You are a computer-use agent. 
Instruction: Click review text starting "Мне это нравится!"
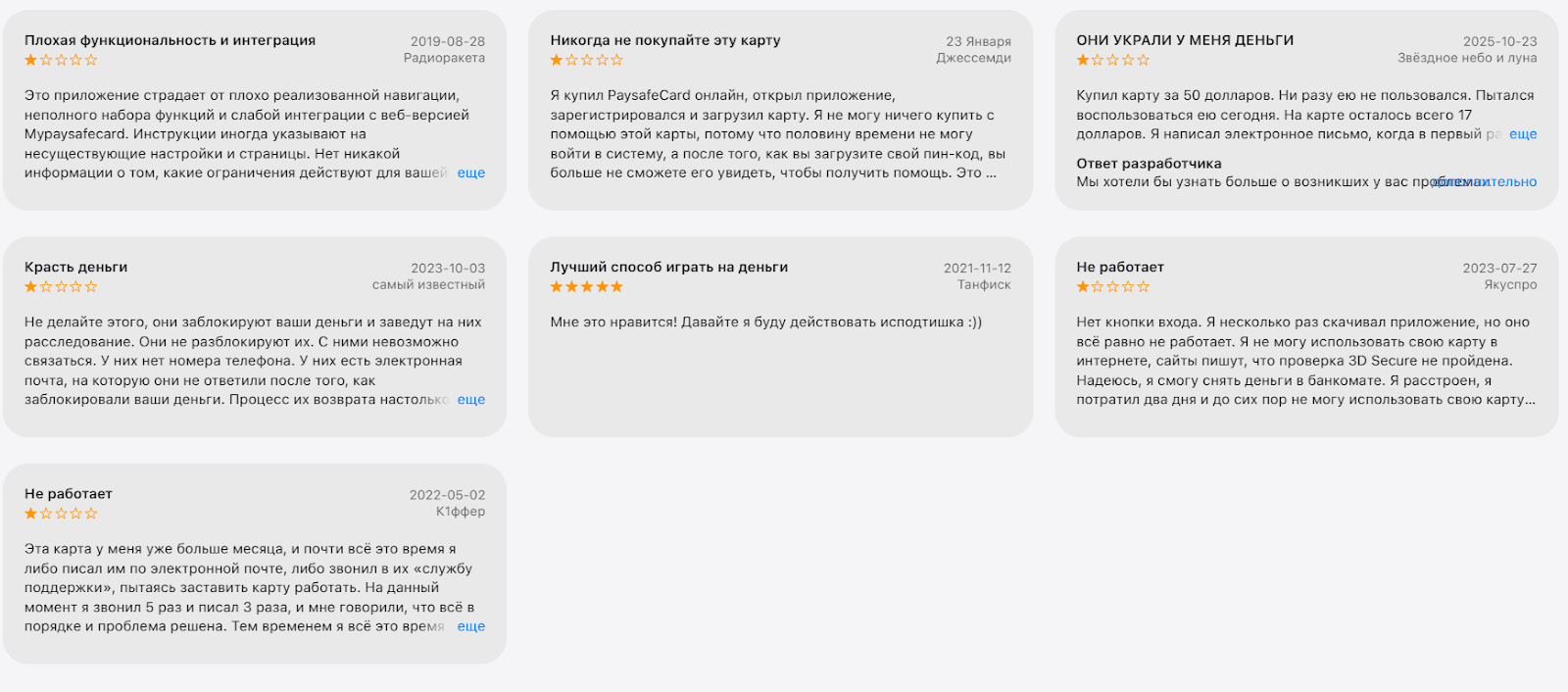765,322
